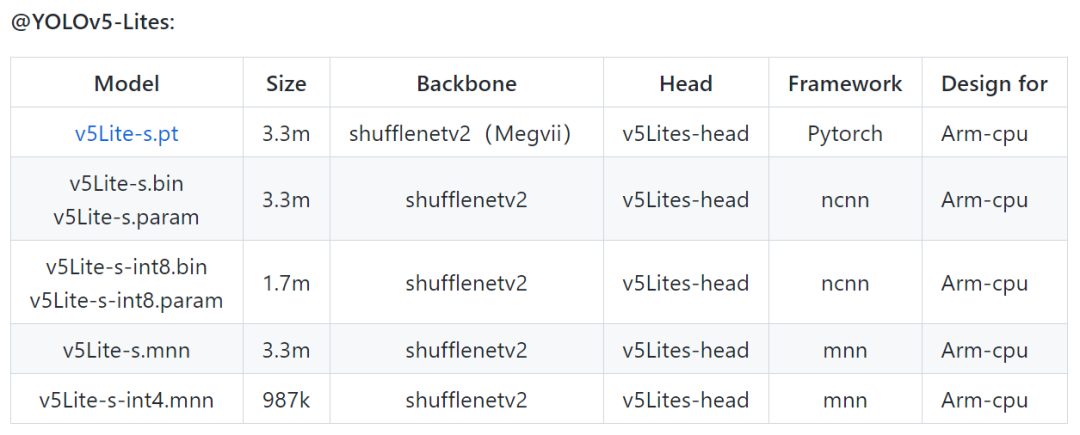Select the @YOLOv5-Lites heading text
Viewport: 1080px width, 435px height.
coord(92,22)
